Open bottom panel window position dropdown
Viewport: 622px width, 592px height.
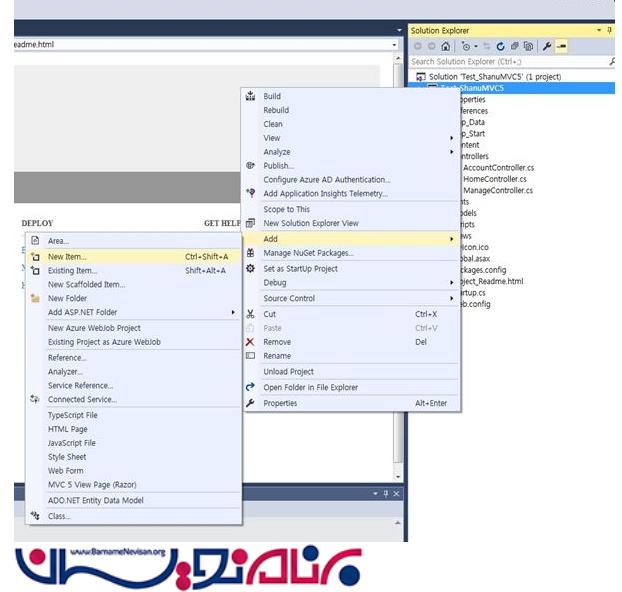pyautogui.click(x=375, y=494)
